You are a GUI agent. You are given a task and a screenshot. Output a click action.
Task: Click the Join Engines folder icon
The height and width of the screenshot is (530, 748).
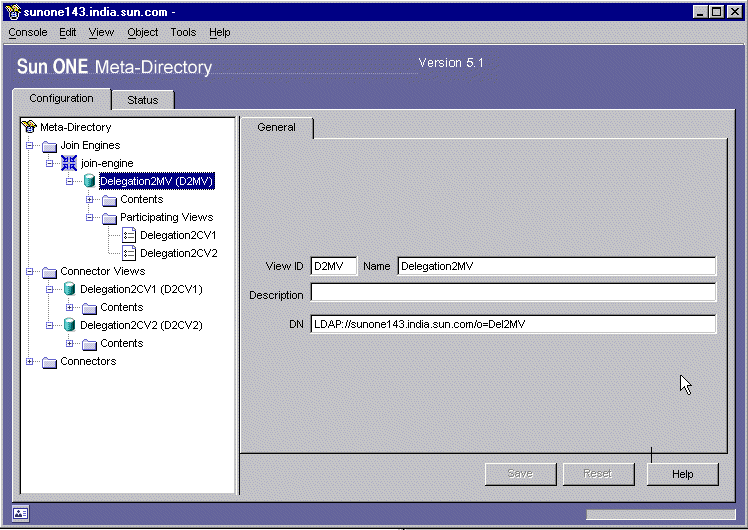click(x=49, y=146)
